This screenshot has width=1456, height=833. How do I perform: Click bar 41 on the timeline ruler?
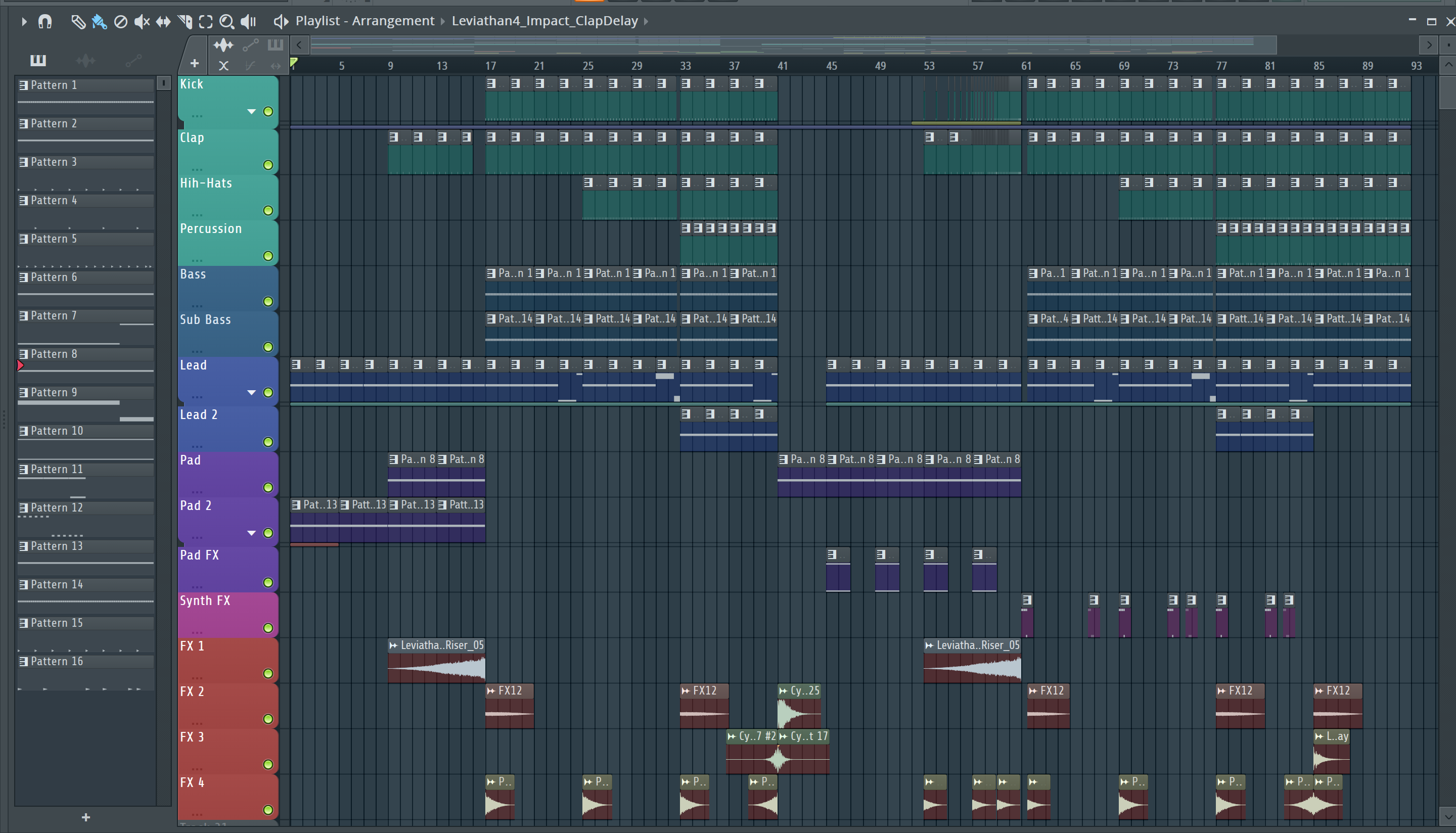pos(783,66)
